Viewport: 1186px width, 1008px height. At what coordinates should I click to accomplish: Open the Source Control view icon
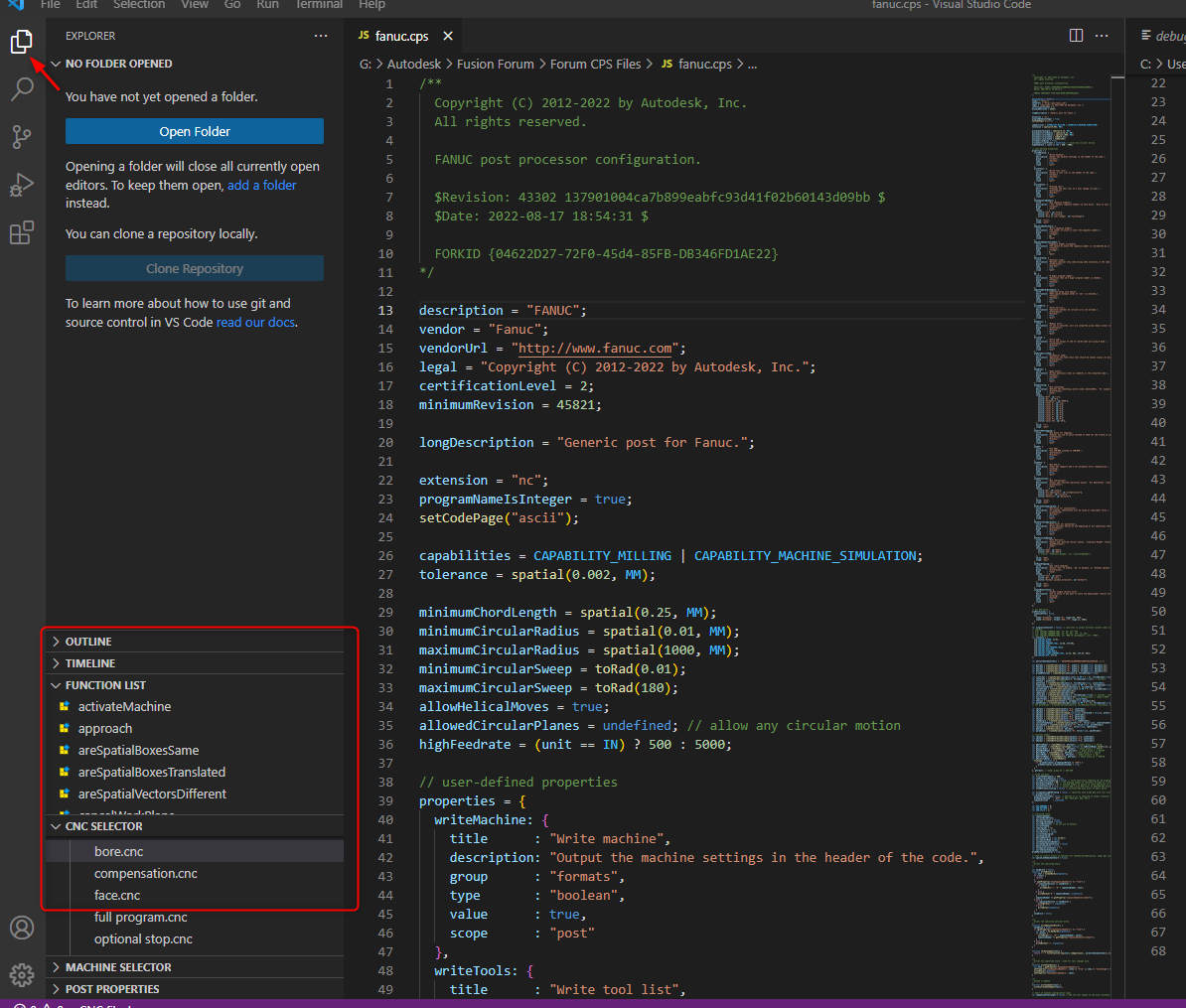coord(22,136)
